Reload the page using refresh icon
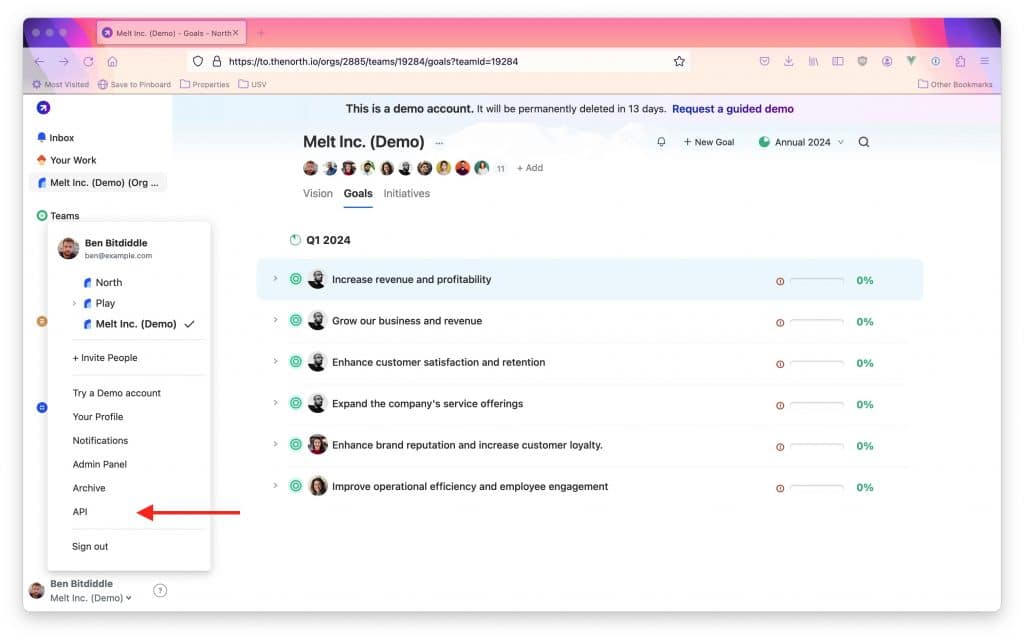Viewport: 1024px width, 640px height. [x=88, y=61]
